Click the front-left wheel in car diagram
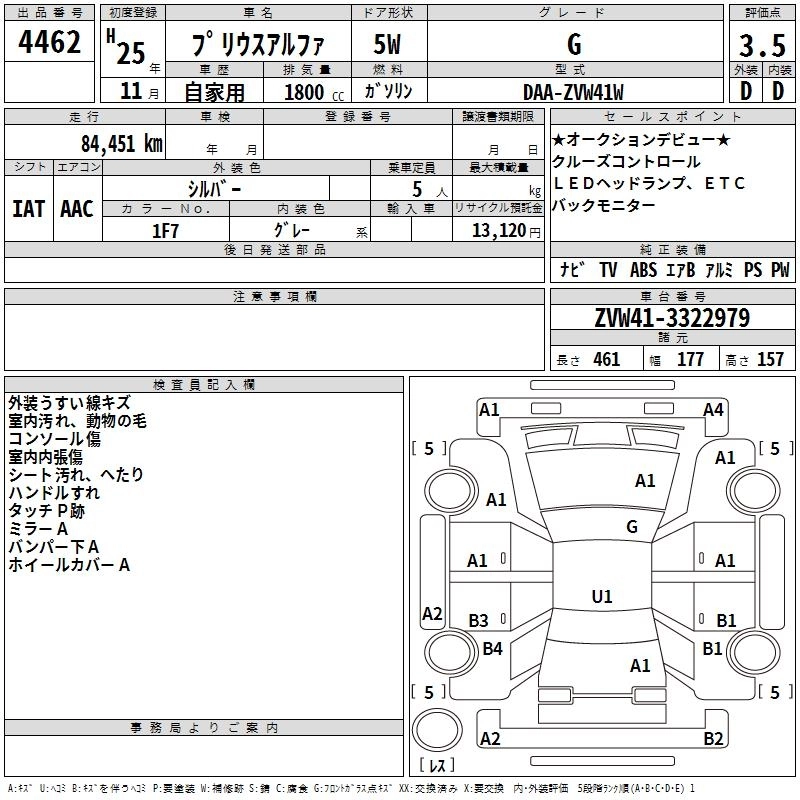Screen dimensions: 800x800 point(450,488)
